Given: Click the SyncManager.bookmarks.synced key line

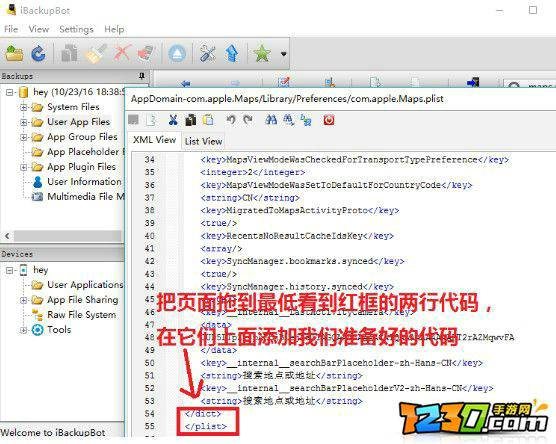Looking at the screenshot, I should (x=302, y=261).
